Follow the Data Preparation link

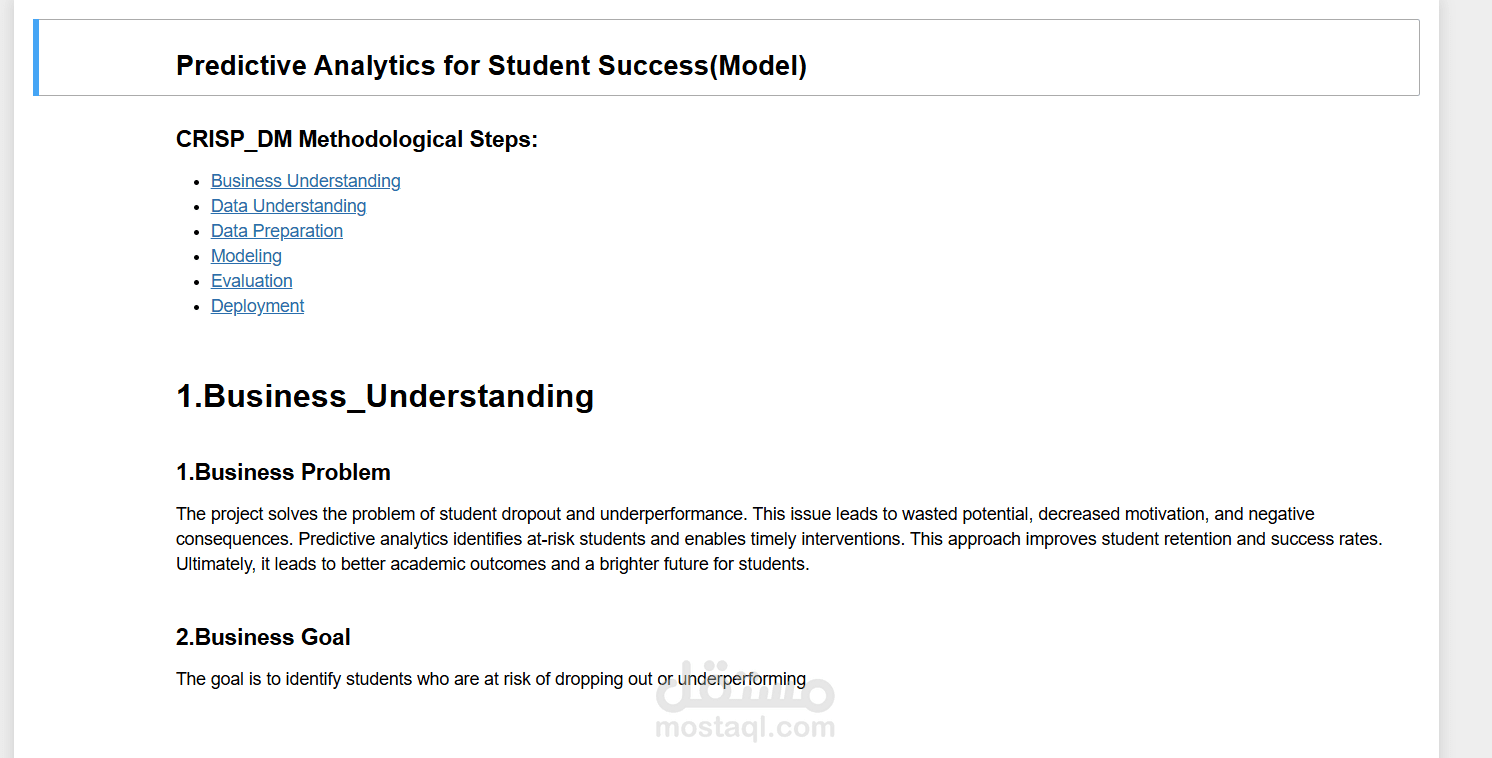[276, 231]
